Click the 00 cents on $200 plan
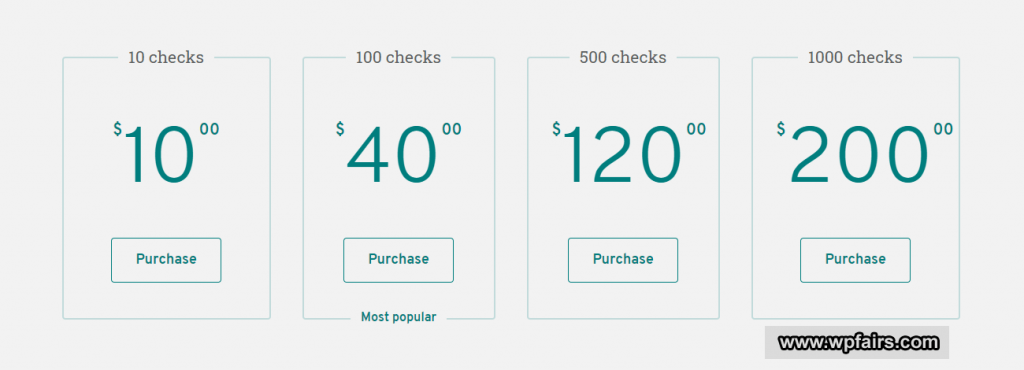This screenshot has width=1024, height=370. (x=944, y=129)
